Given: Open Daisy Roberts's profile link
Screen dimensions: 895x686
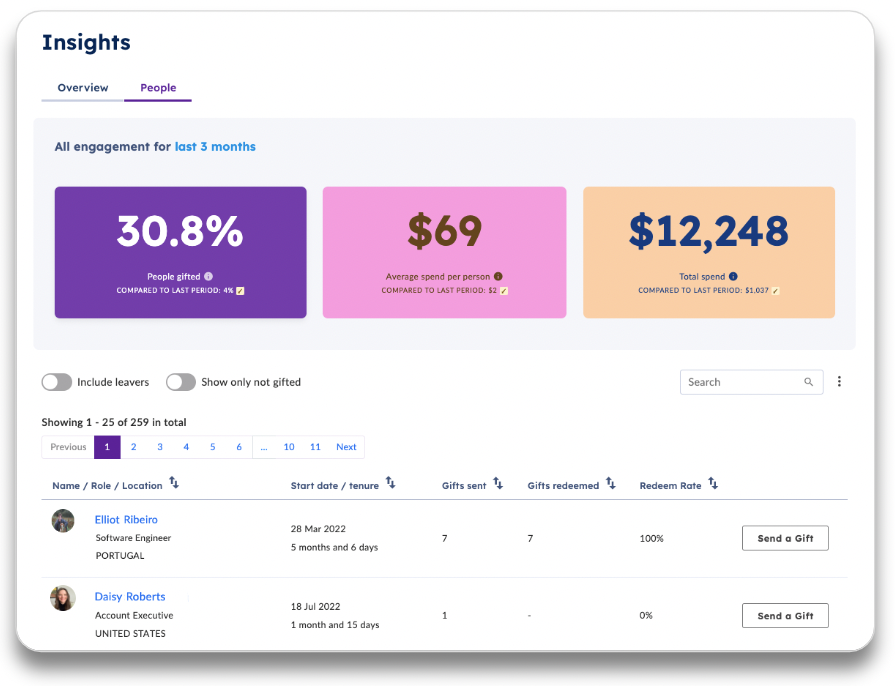Looking at the screenshot, I should tap(130, 596).
